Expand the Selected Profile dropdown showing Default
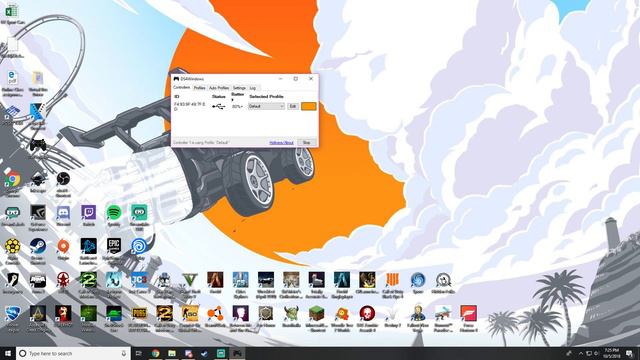This screenshot has height=360, width=640. click(x=266, y=106)
